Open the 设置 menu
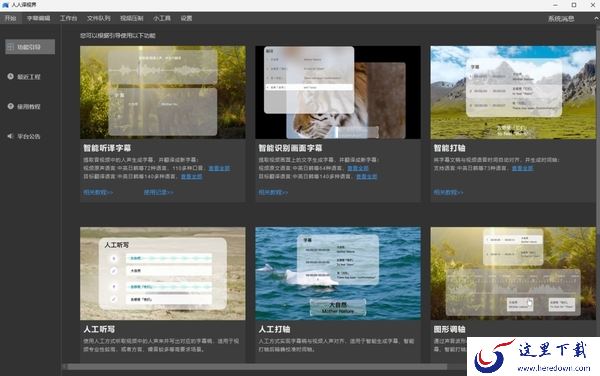600x376 pixels. tap(186, 18)
